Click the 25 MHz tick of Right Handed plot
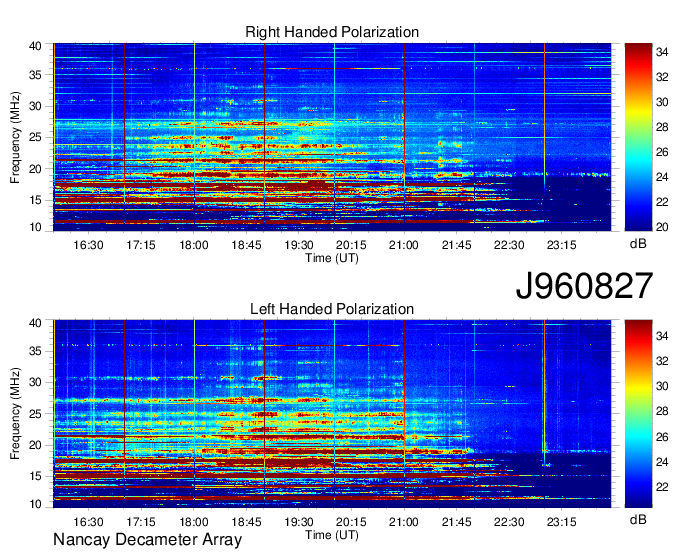680x552 pixels. click(x=35, y=137)
